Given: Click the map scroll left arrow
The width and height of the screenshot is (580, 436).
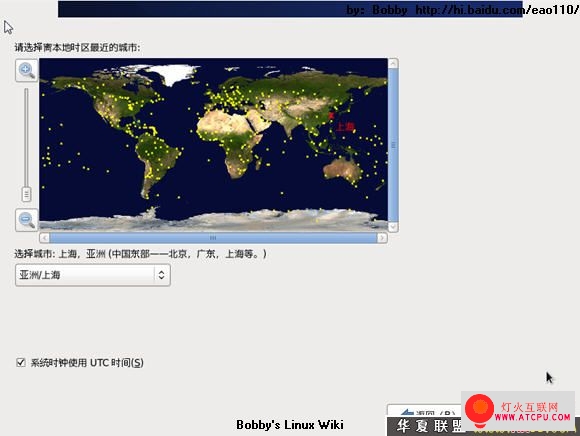Looking at the screenshot, I should point(44,238).
